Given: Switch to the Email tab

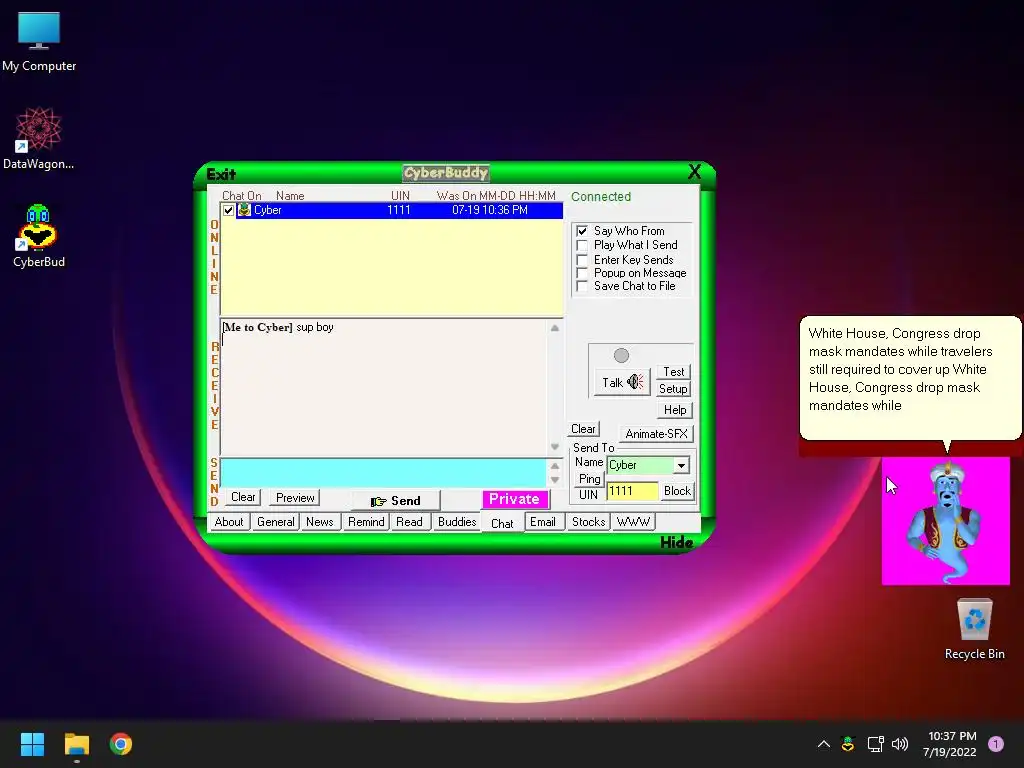Looking at the screenshot, I should (x=543, y=522).
